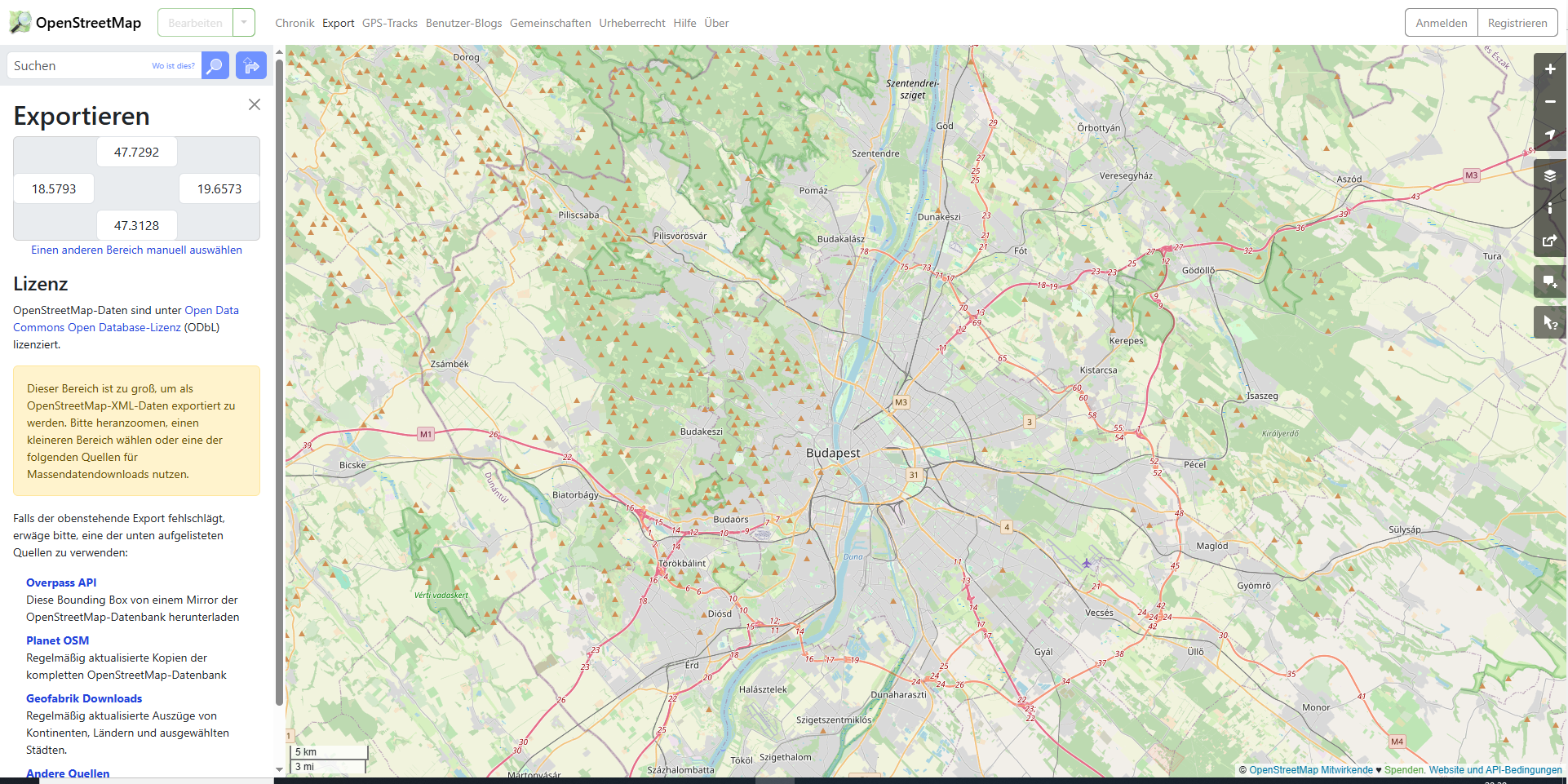This screenshot has width=1568, height=784.
Task: Open OpenStreetMap Mitwirkende attribution link
Action: [1311, 770]
